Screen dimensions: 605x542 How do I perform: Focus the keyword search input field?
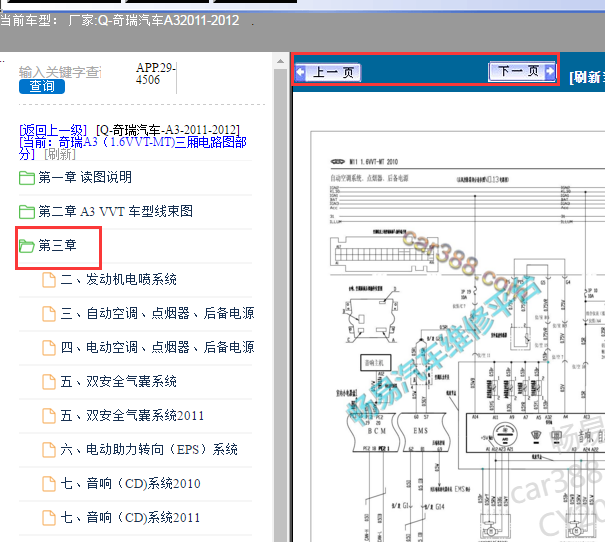60,72
